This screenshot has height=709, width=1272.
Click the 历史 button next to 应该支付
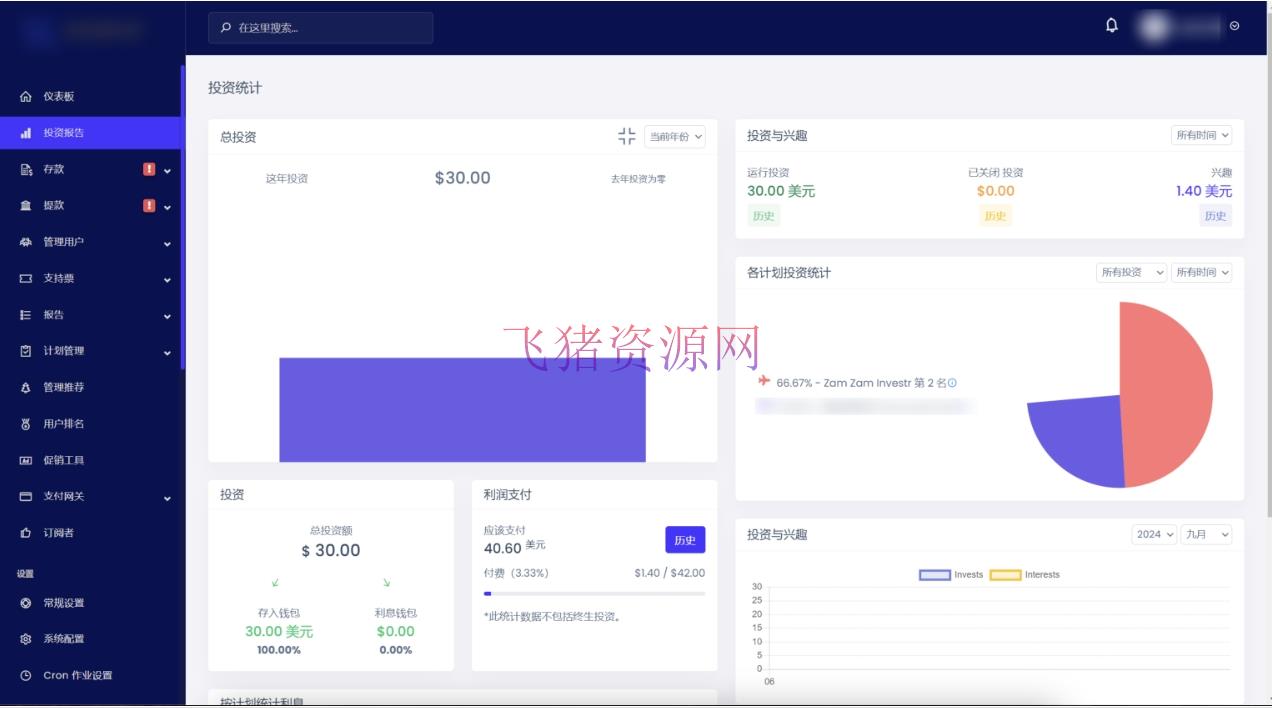click(684, 539)
